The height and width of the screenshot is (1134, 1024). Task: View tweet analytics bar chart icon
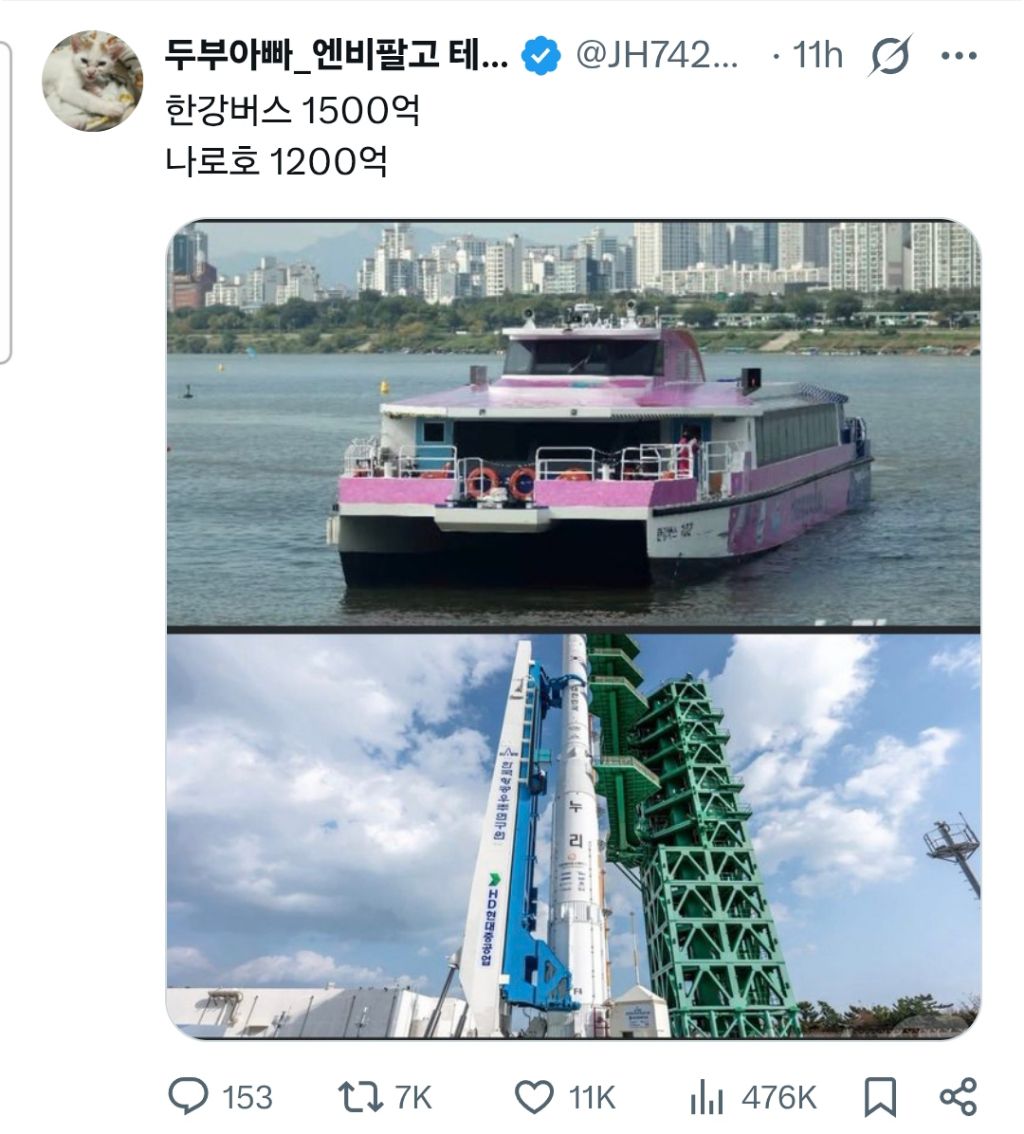(x=706, y=1098)
